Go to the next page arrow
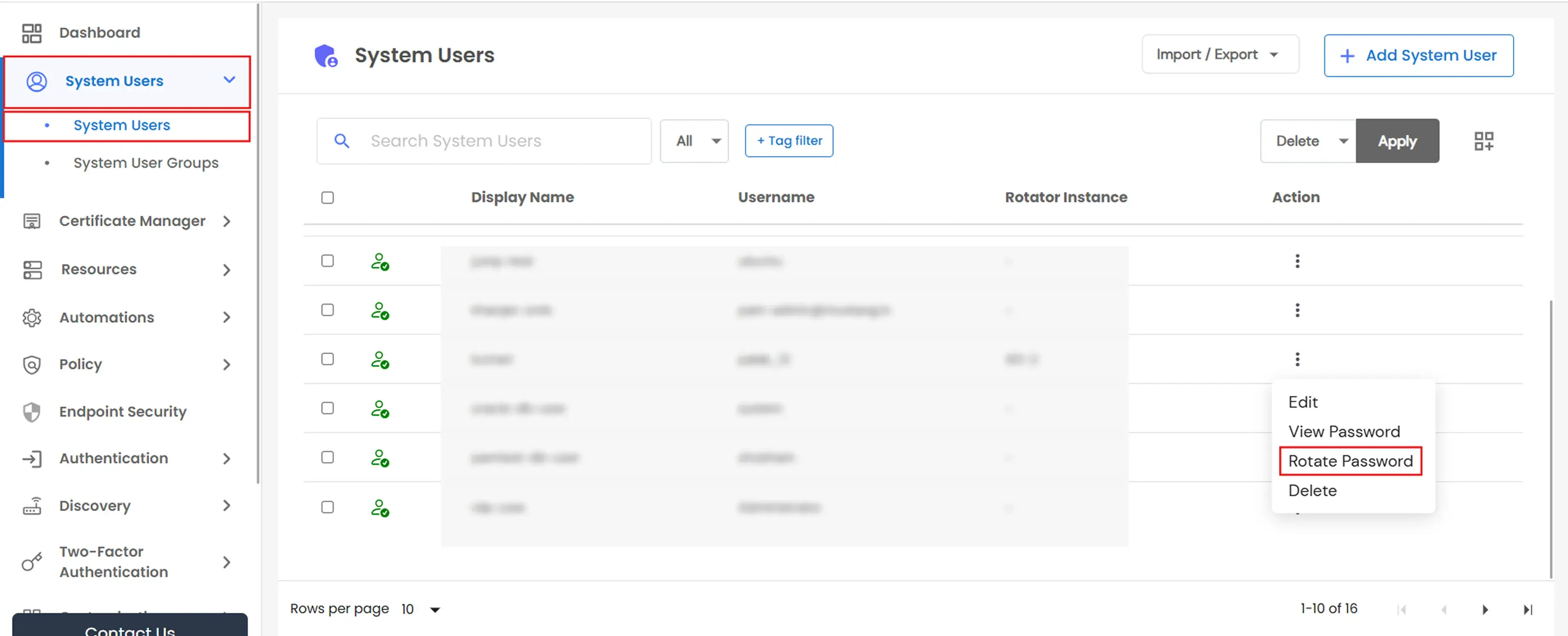The image size is (1568, 636). [x=1485, y=609]
